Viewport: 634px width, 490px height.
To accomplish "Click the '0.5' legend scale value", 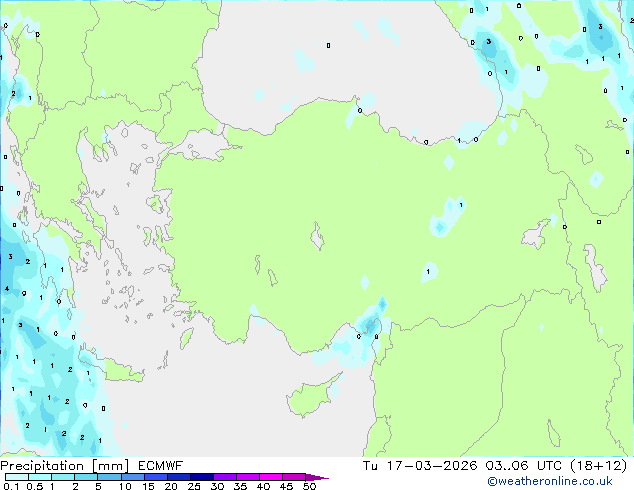I will pos(34,486).
